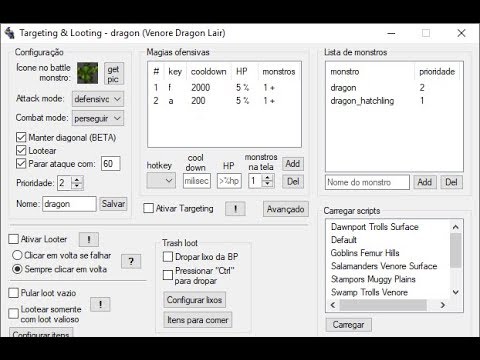Image resolution: width=480 pixels, height=360 pixels.
Task: Open the Combat mode dropdown
Action: pos(98,118)
